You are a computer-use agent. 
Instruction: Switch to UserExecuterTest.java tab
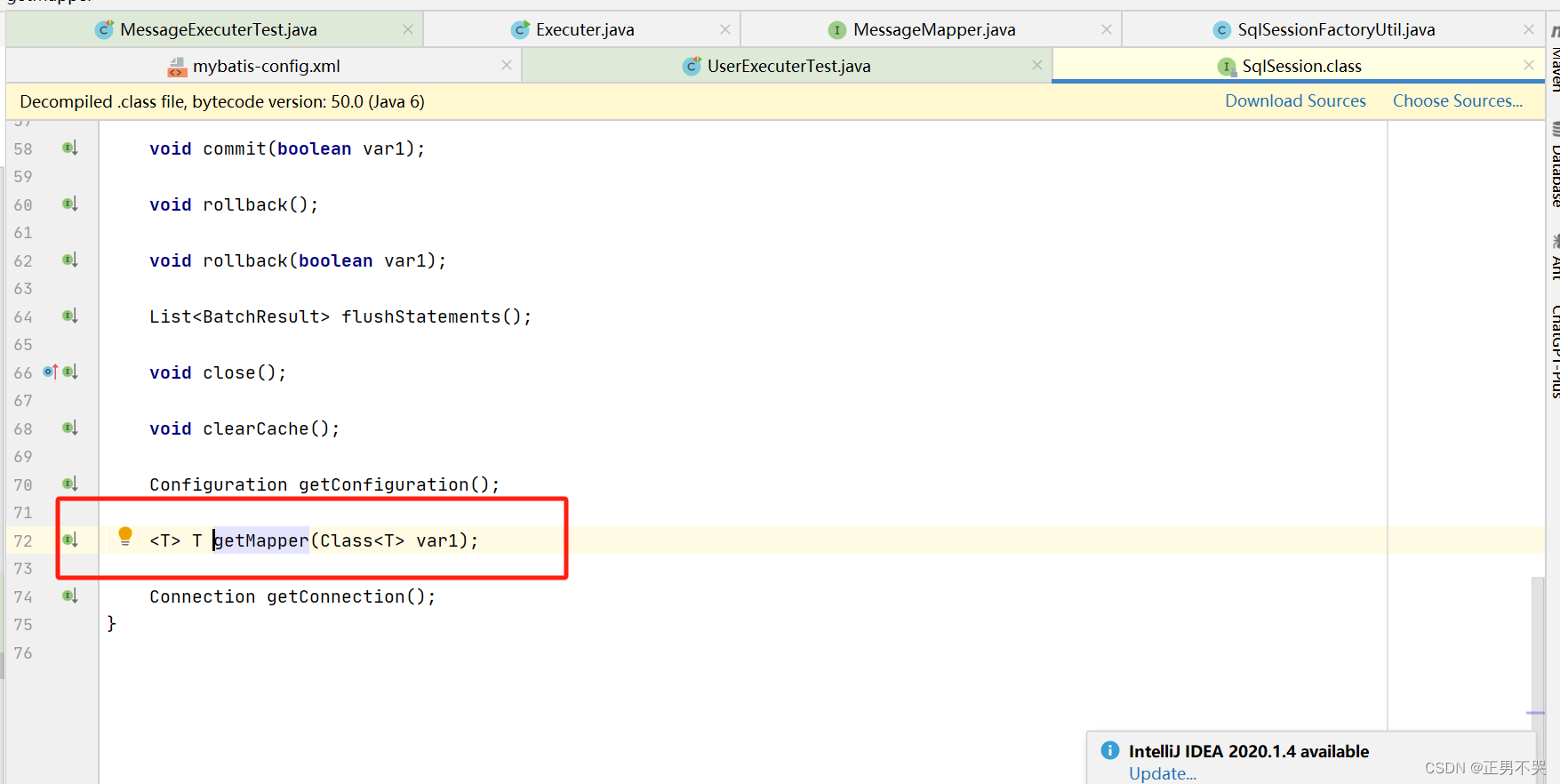click(788, 66)
